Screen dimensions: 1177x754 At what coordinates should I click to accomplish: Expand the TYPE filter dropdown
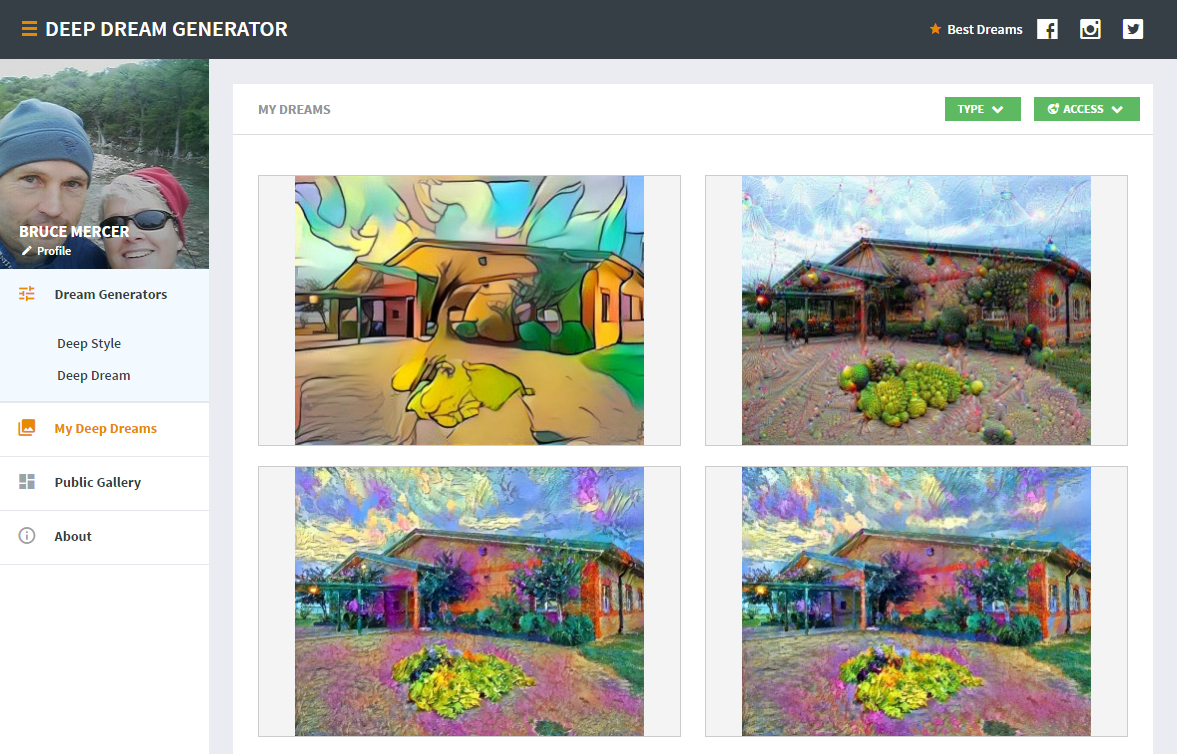tap(983, 109)
